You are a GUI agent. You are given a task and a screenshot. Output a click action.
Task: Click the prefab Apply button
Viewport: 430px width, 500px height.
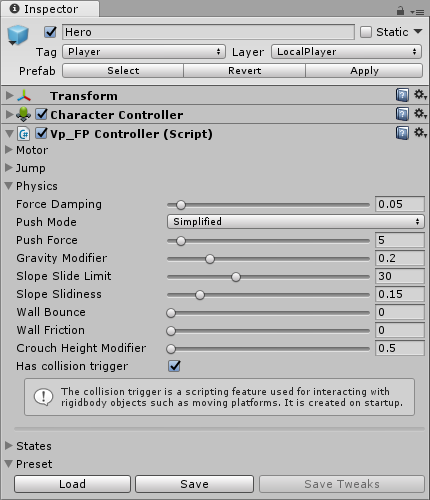(364, 71)
